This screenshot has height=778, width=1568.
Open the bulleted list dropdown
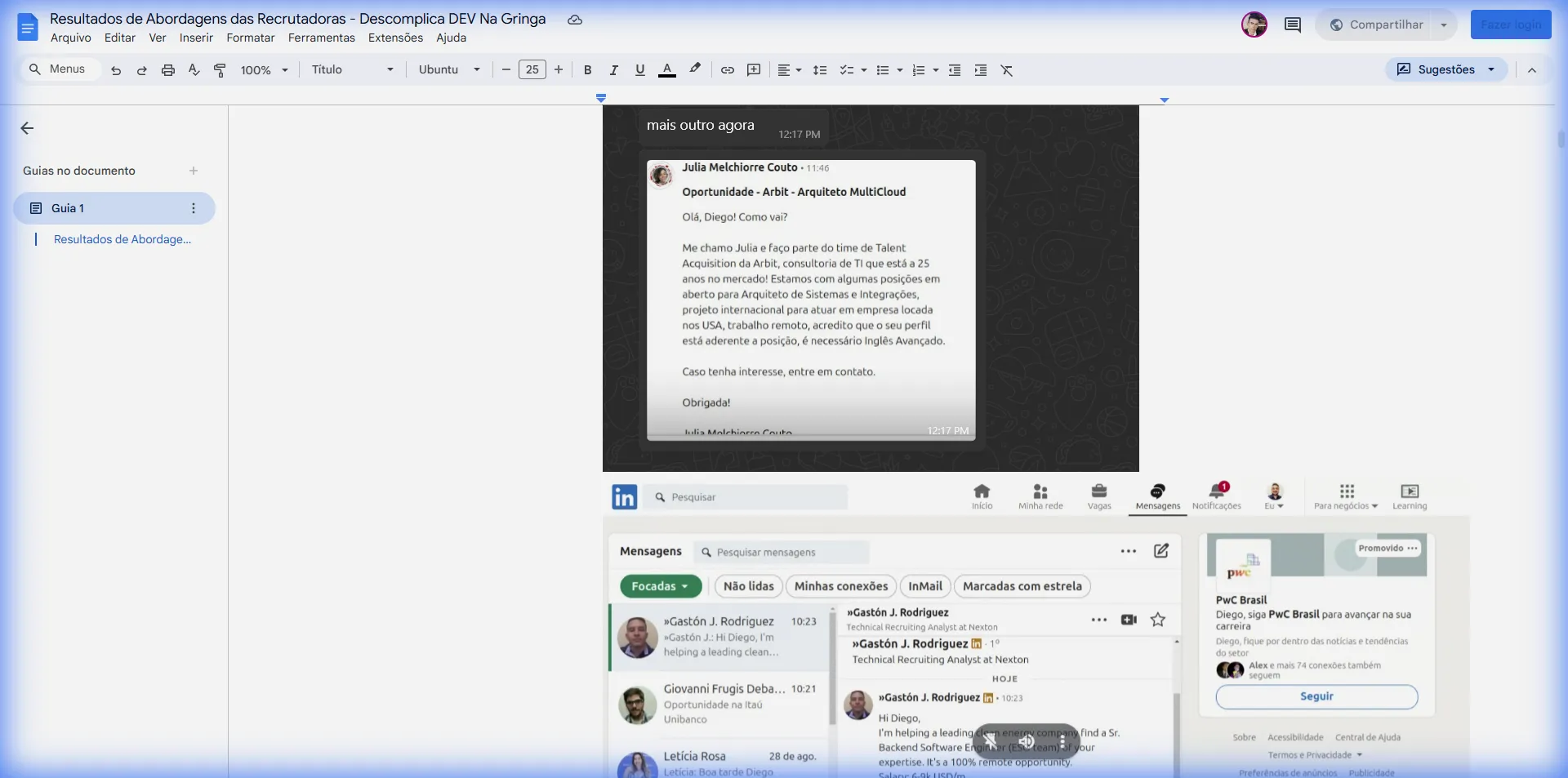coord(889,70)
